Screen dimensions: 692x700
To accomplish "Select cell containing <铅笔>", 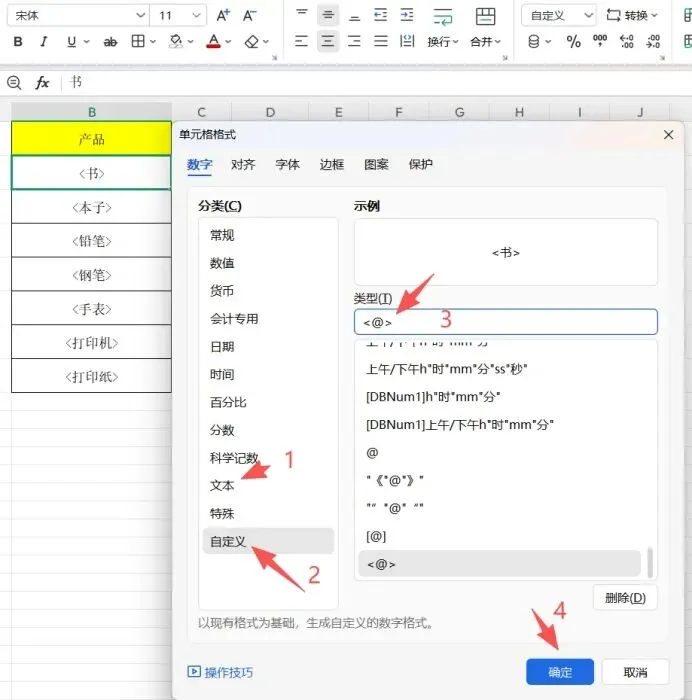I will tap(92, 241).
